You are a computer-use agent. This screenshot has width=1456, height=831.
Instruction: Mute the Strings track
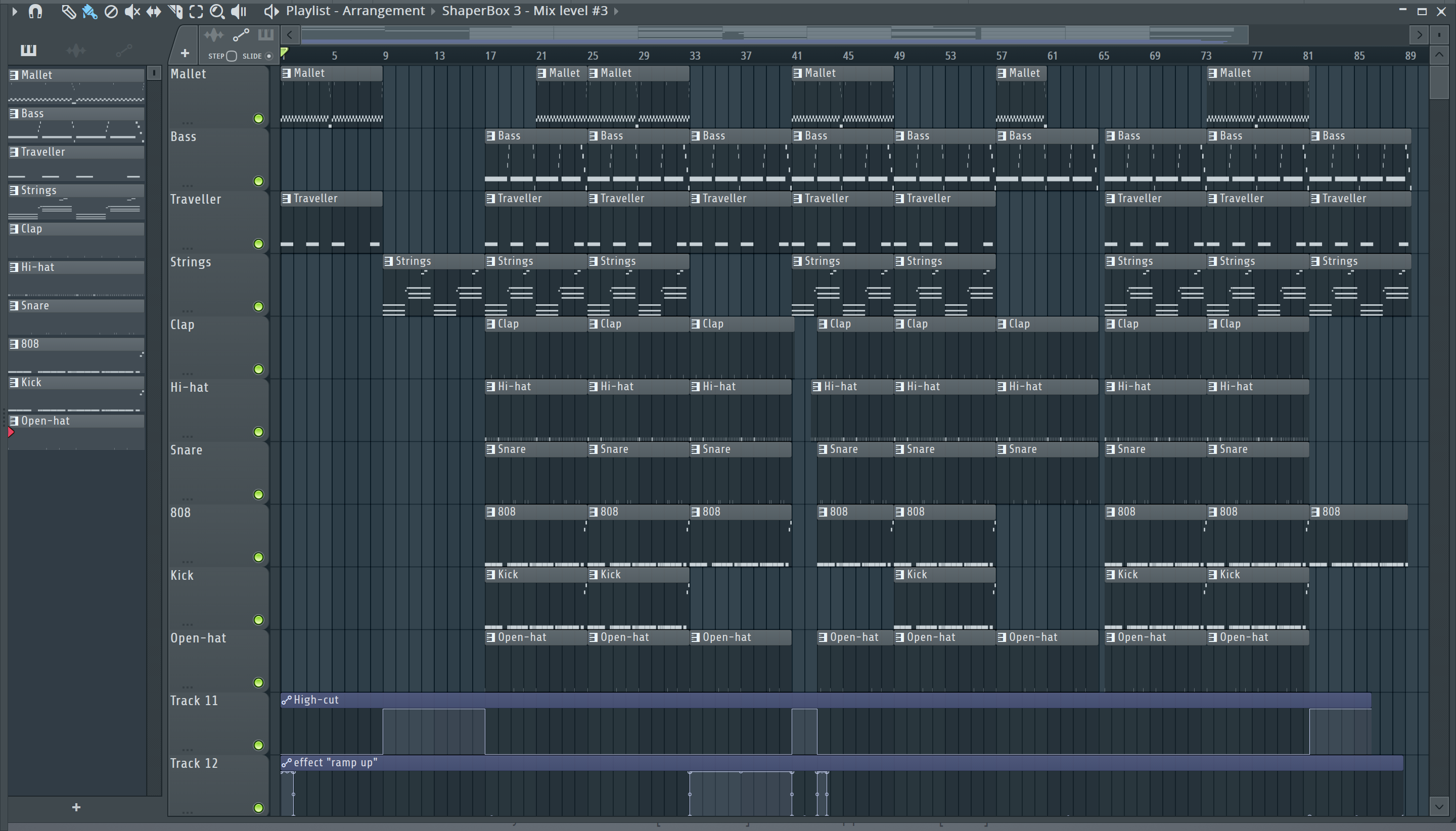[258, 306]
